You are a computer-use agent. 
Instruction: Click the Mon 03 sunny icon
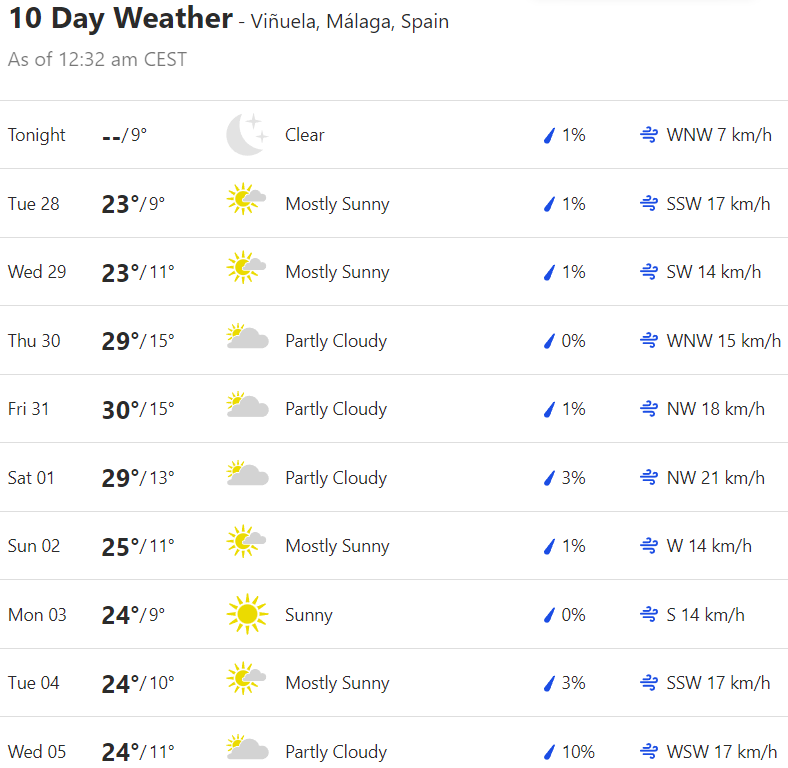[246, 614]
